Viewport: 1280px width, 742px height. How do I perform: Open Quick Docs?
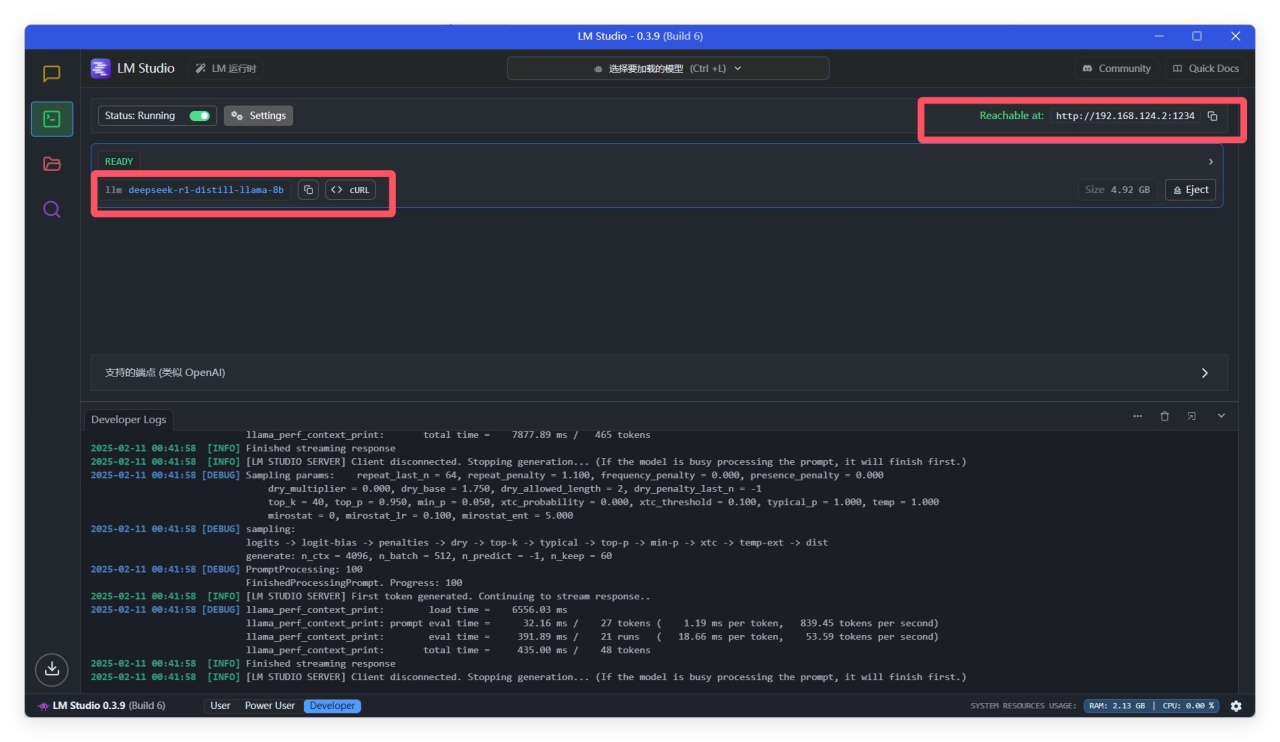[1205, 68]
